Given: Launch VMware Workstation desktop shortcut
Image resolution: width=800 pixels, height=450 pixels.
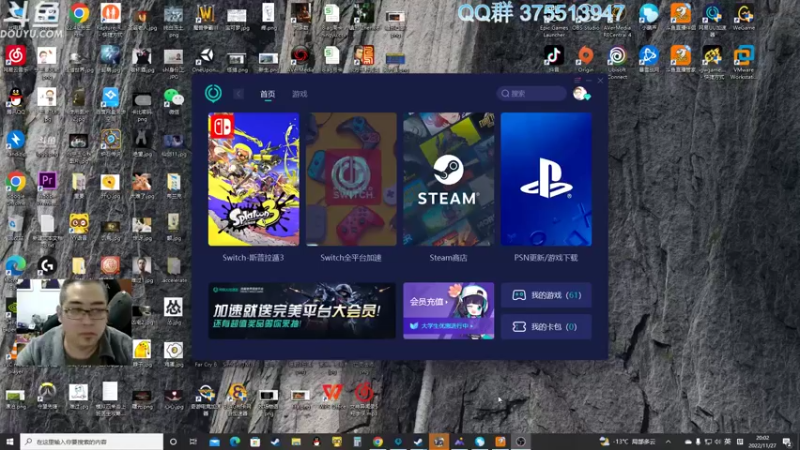Looking at the screenshot, I should coord(744,60).
